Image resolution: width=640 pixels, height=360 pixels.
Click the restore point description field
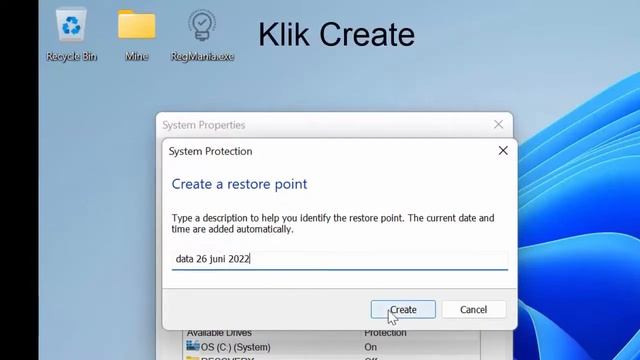(340, 259)
